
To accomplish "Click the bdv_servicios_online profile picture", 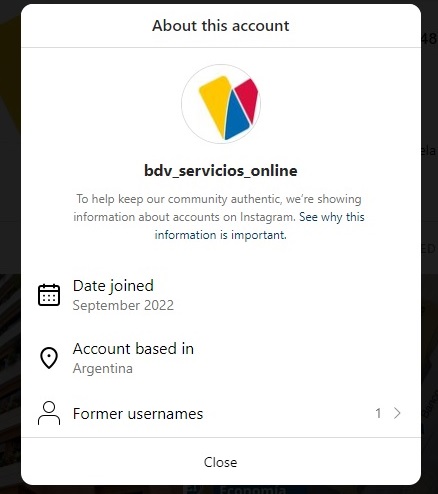I will 221,104.
